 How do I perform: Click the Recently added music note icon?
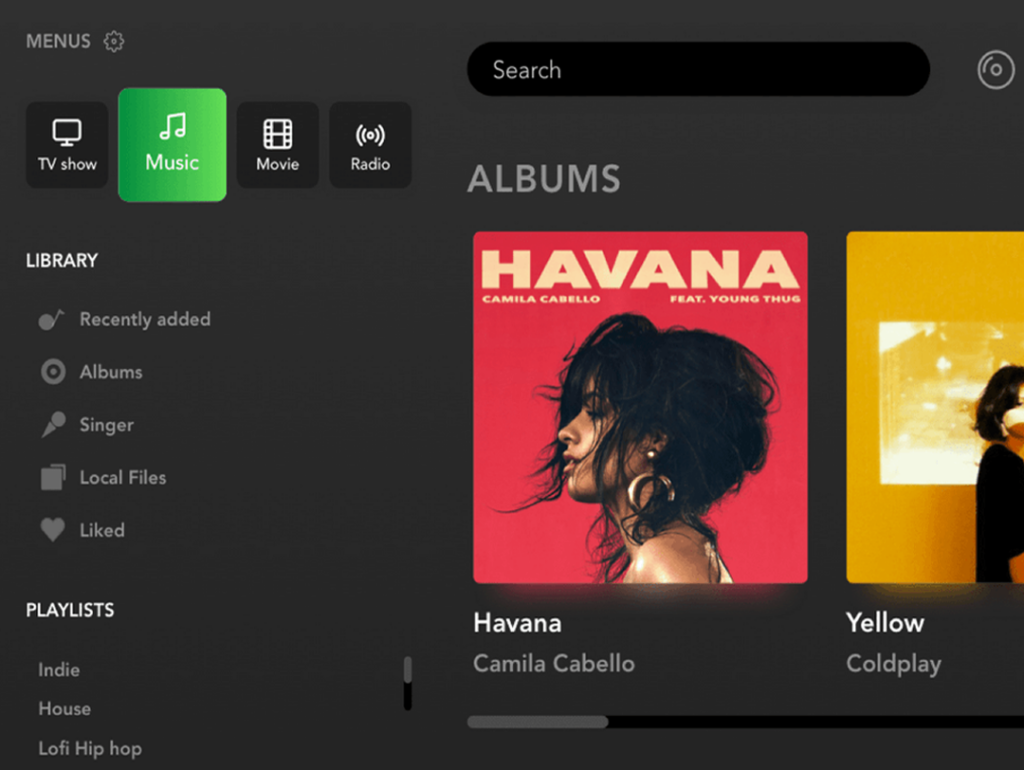52,319
